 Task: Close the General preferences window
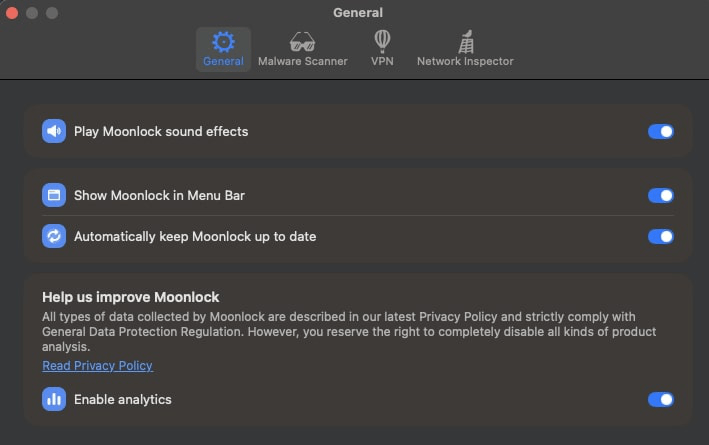(x=12, y=13)
